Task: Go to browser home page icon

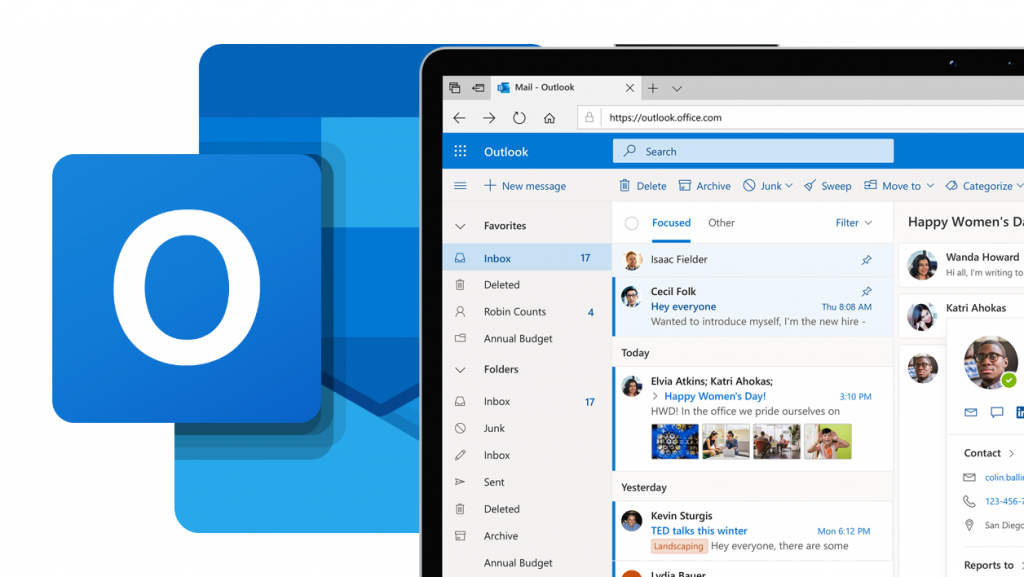Action: [549, 118]
